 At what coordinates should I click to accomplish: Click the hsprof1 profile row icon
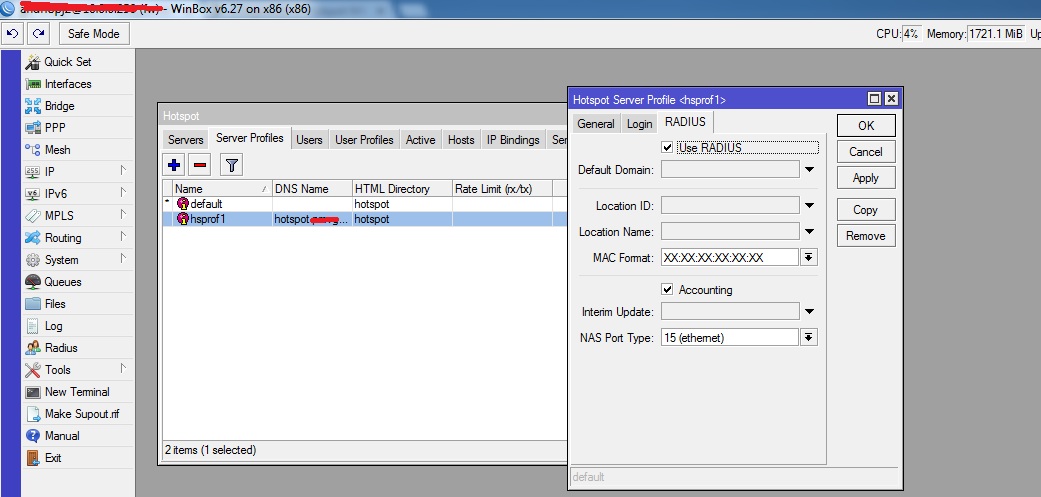(183, 219)
